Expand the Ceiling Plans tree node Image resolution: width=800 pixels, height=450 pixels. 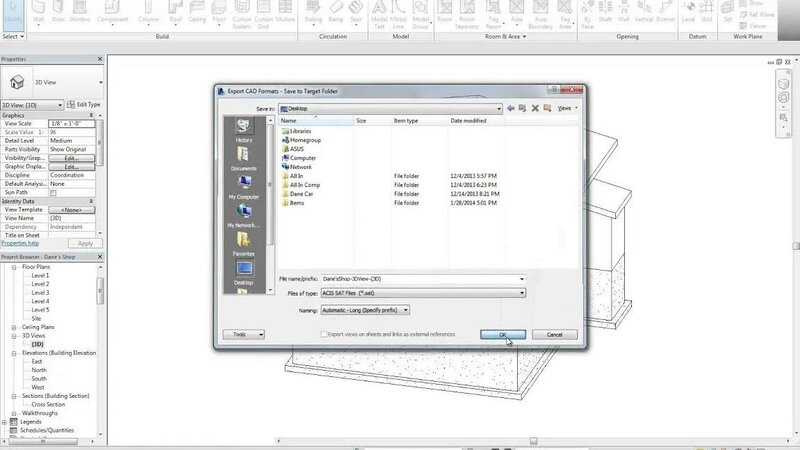pyautogui.click(x=14, y=327)
